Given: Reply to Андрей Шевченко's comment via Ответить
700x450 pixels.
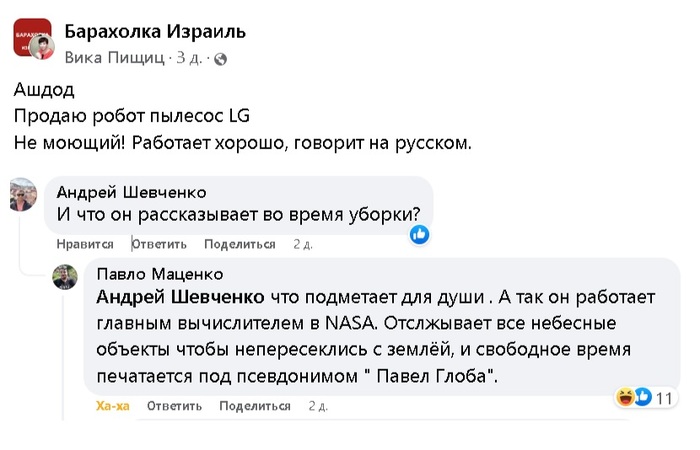Looking at the screenshot, I should point(159,244).
